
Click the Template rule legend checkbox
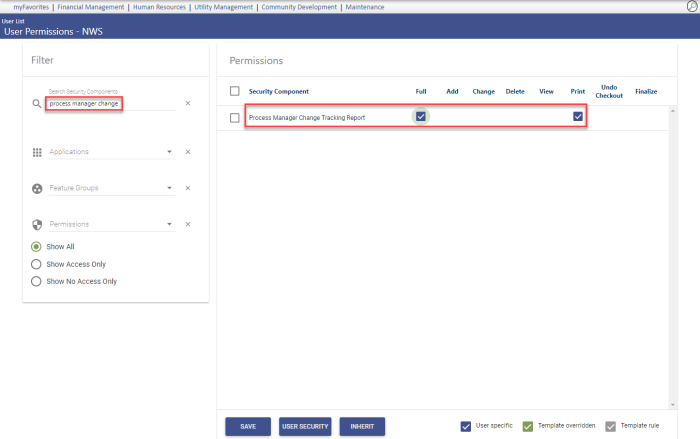(x=610, y=426)
